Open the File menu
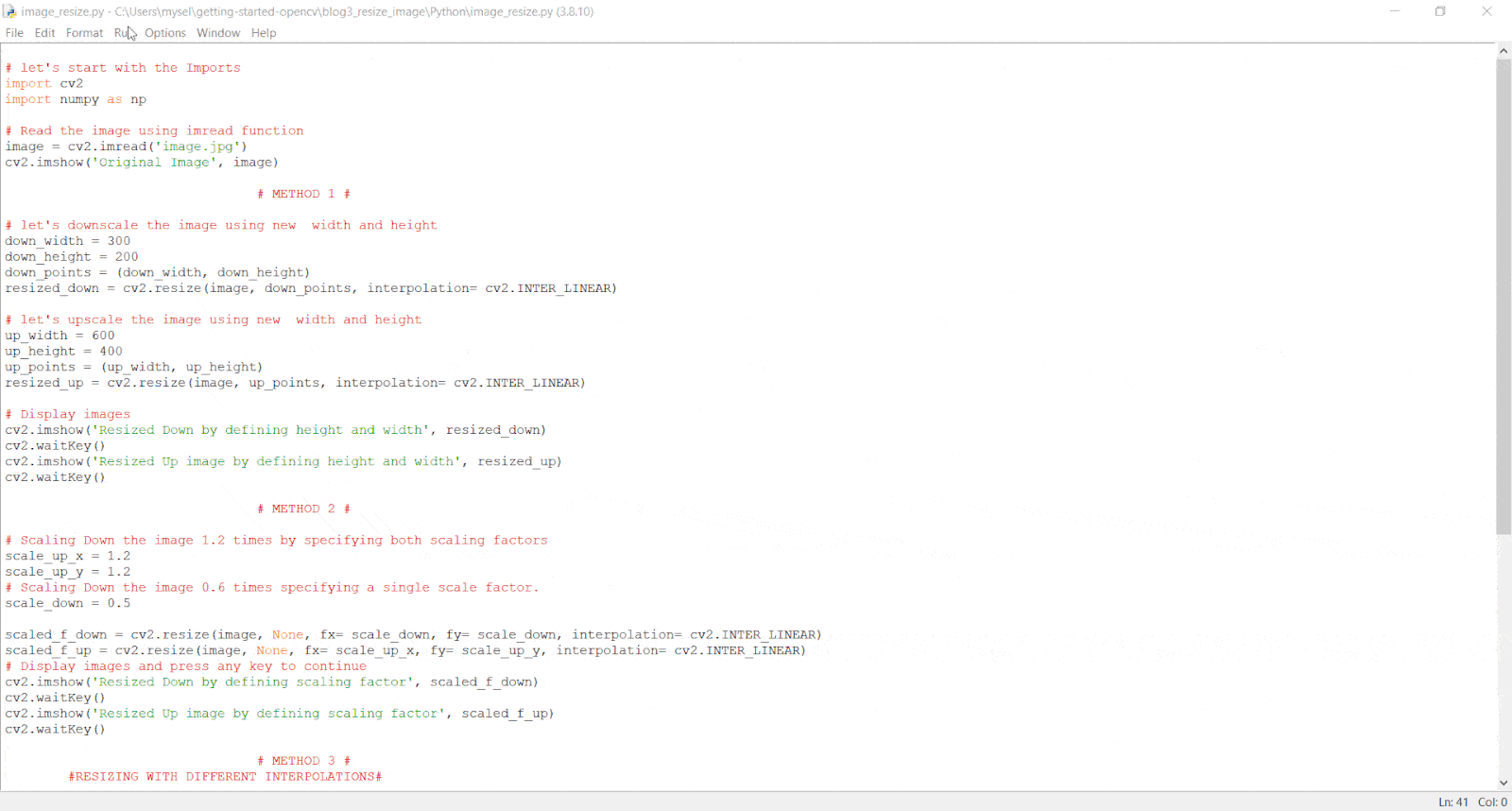Image resolution: width=1512 pixels, height=811 pixels. coord(14,33)
